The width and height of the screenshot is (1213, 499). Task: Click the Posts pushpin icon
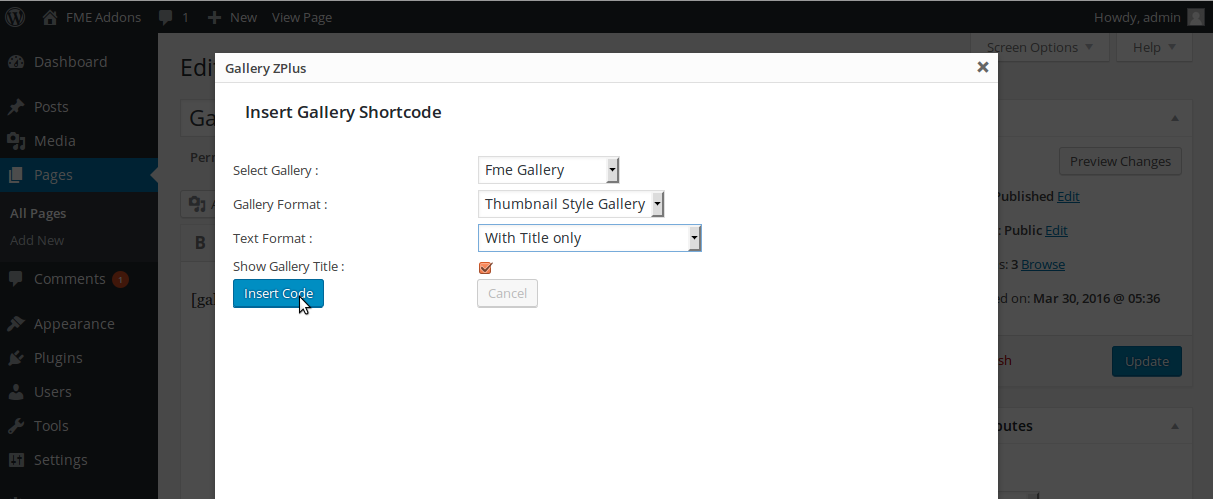click(x=16, y=107)
